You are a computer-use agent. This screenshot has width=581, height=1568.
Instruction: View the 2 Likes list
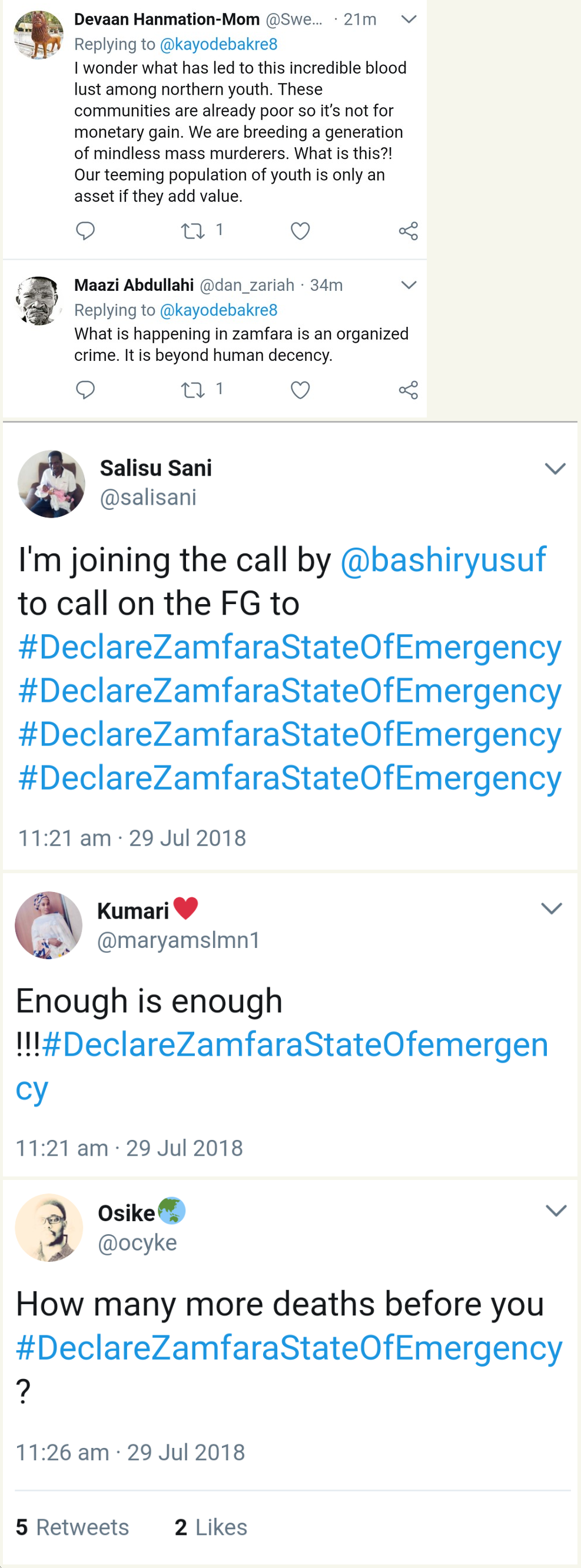[x=211, y=1527]
